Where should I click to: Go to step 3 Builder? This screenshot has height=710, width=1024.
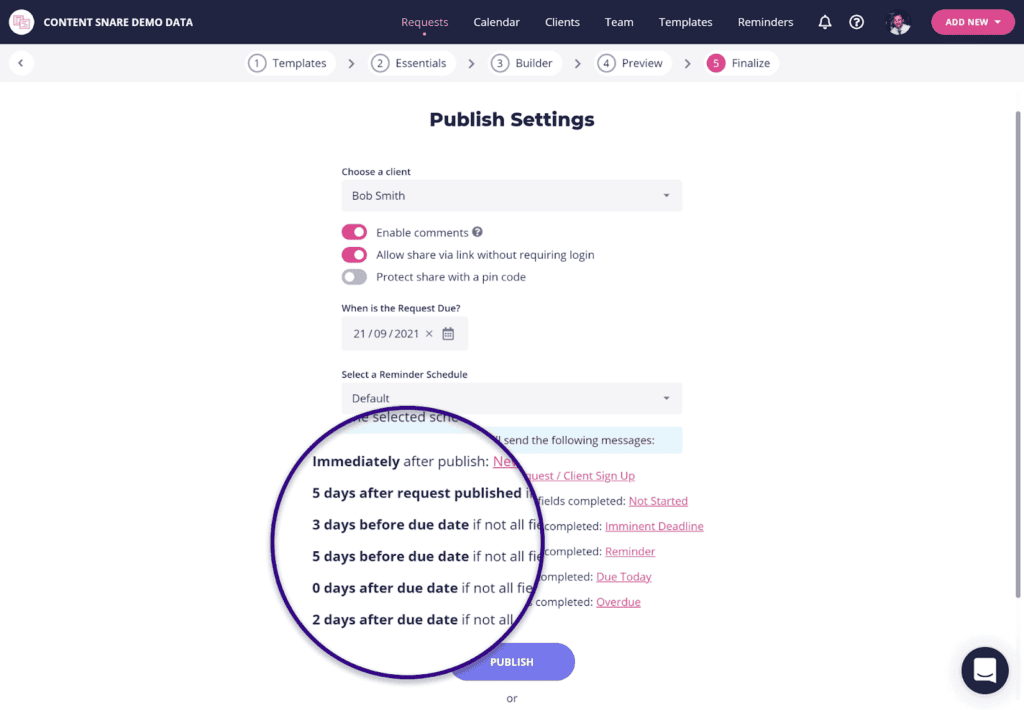(525, 63)
